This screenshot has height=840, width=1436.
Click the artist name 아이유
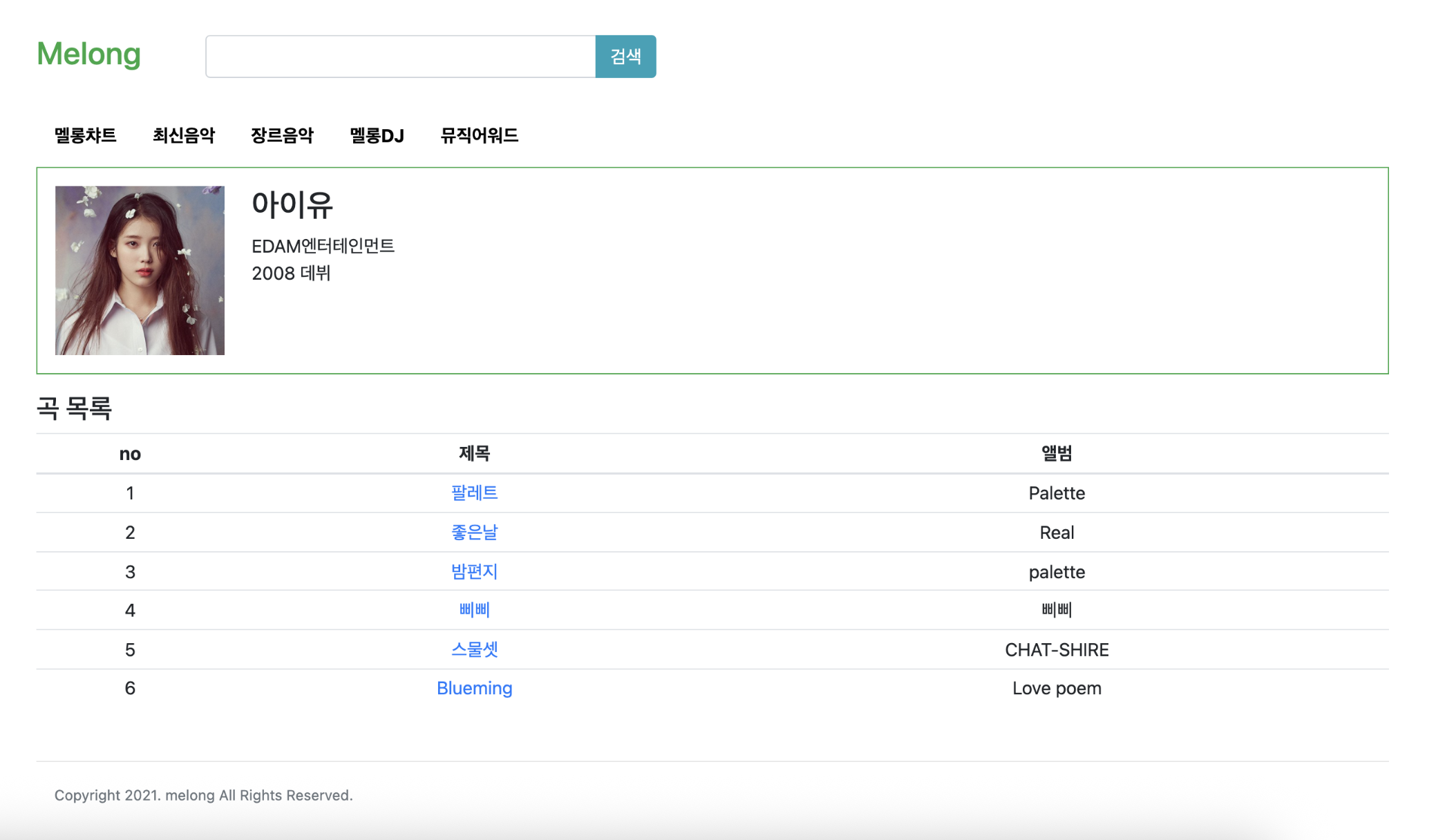point(293,204)
